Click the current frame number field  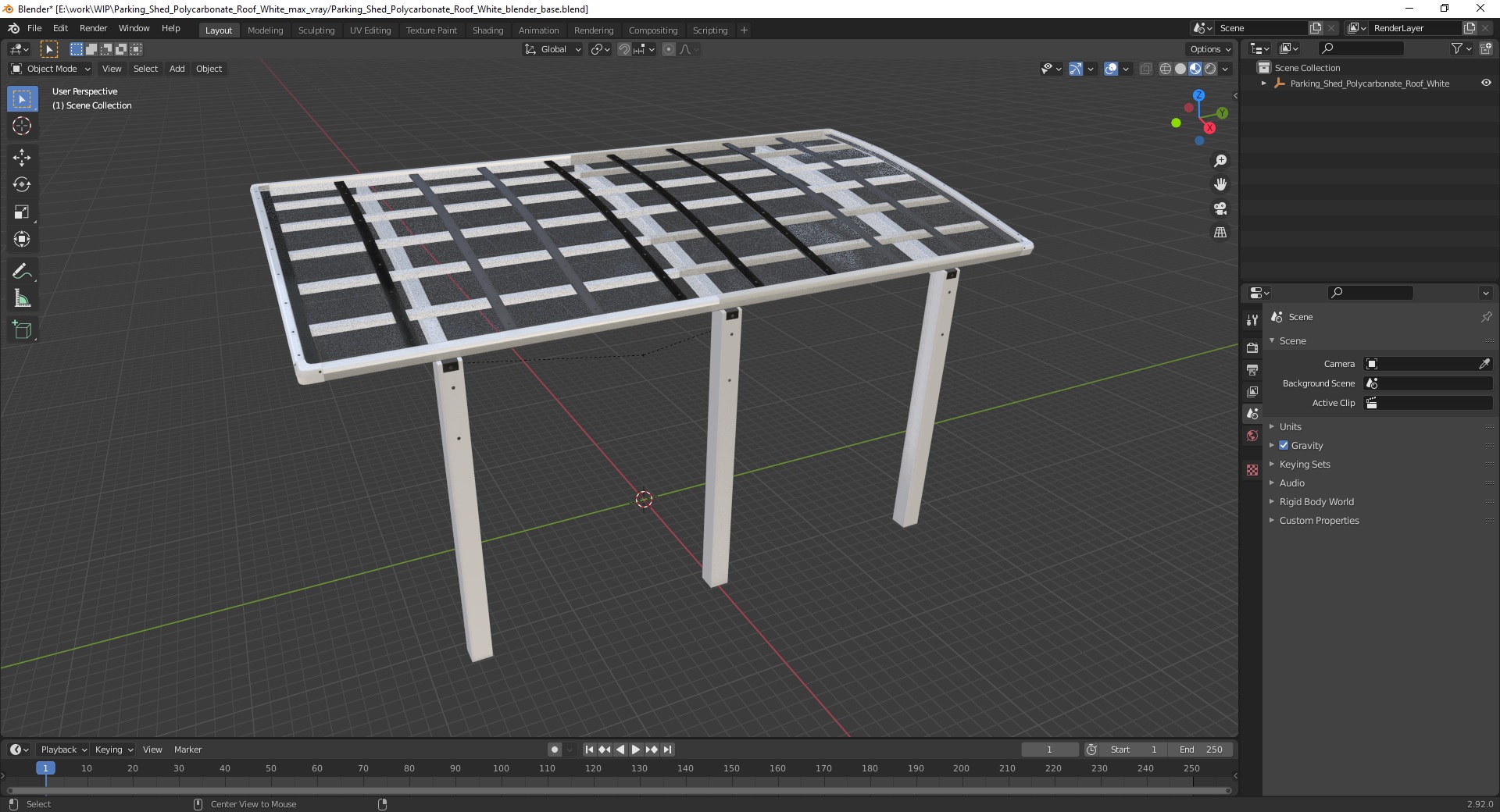1049,750
